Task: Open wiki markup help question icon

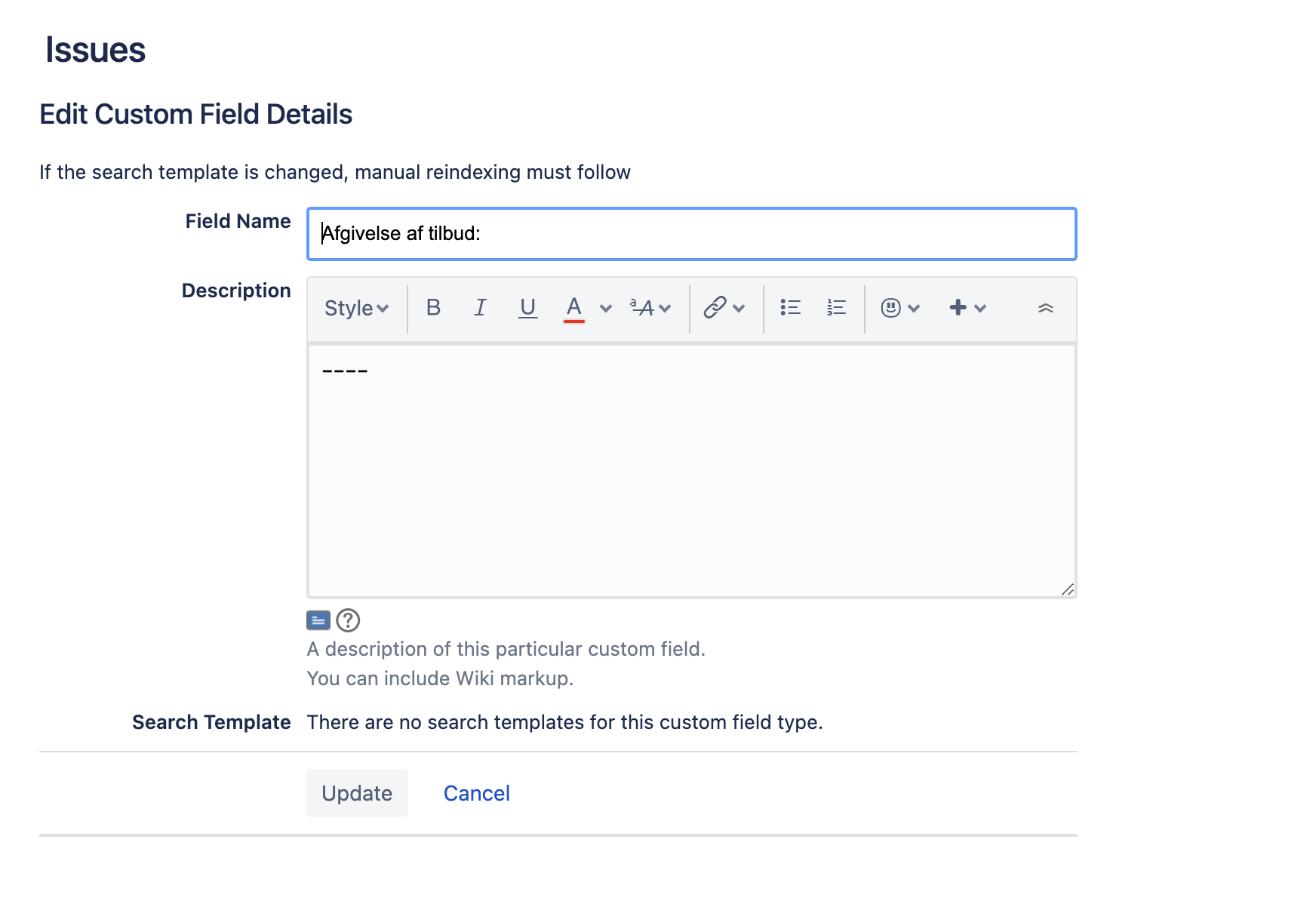Action: (348, 620)
